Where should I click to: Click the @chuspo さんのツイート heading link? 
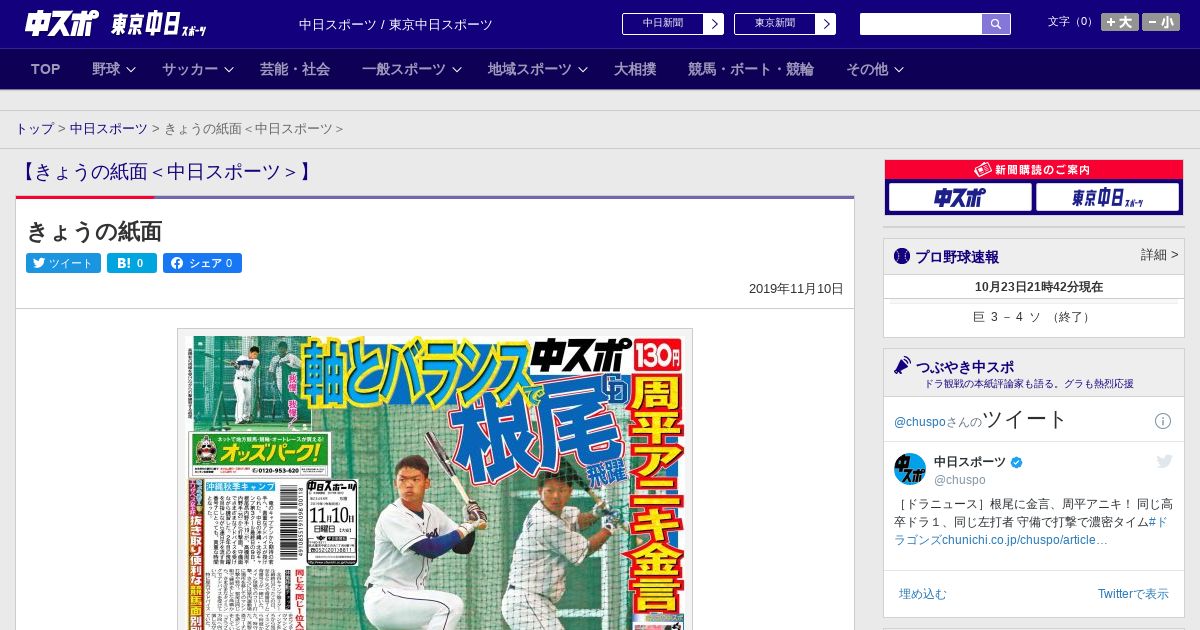(981, 420)
